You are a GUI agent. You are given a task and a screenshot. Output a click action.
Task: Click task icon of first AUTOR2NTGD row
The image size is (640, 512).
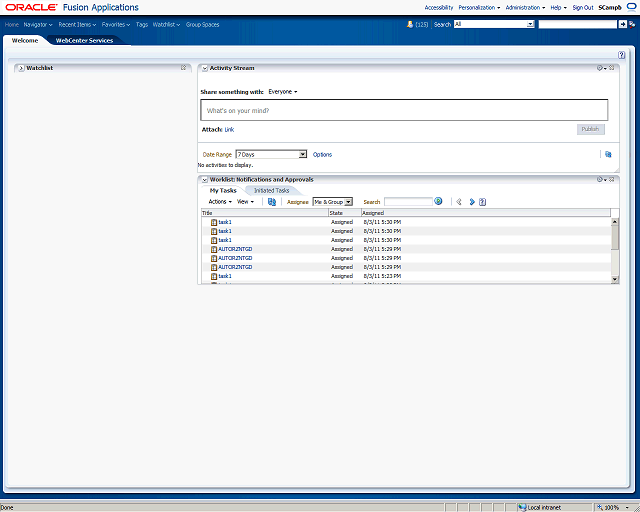pos(213,249)
